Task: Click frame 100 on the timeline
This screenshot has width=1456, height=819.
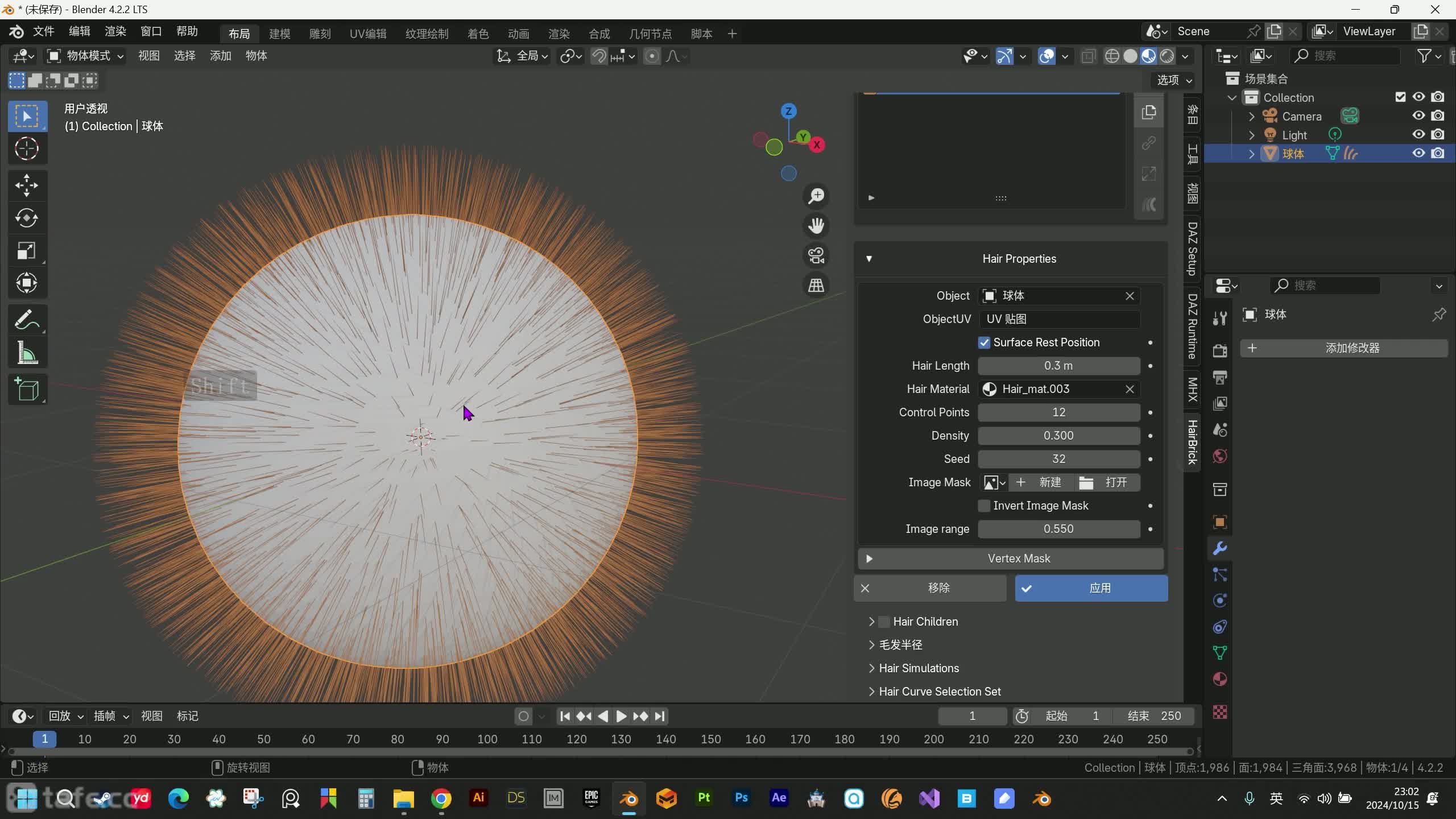Action: (487, 739)
